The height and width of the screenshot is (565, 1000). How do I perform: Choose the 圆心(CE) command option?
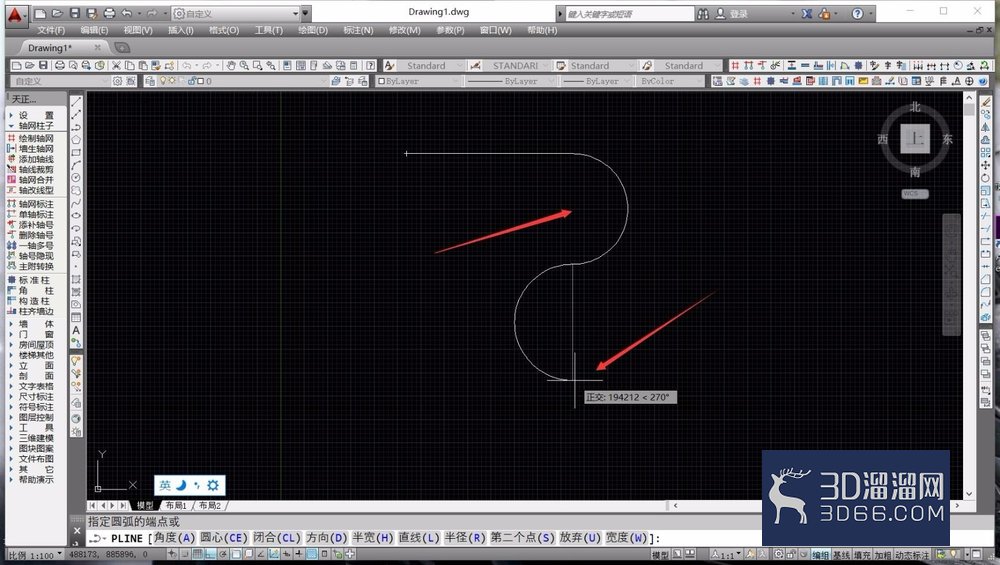coord(224,538)
